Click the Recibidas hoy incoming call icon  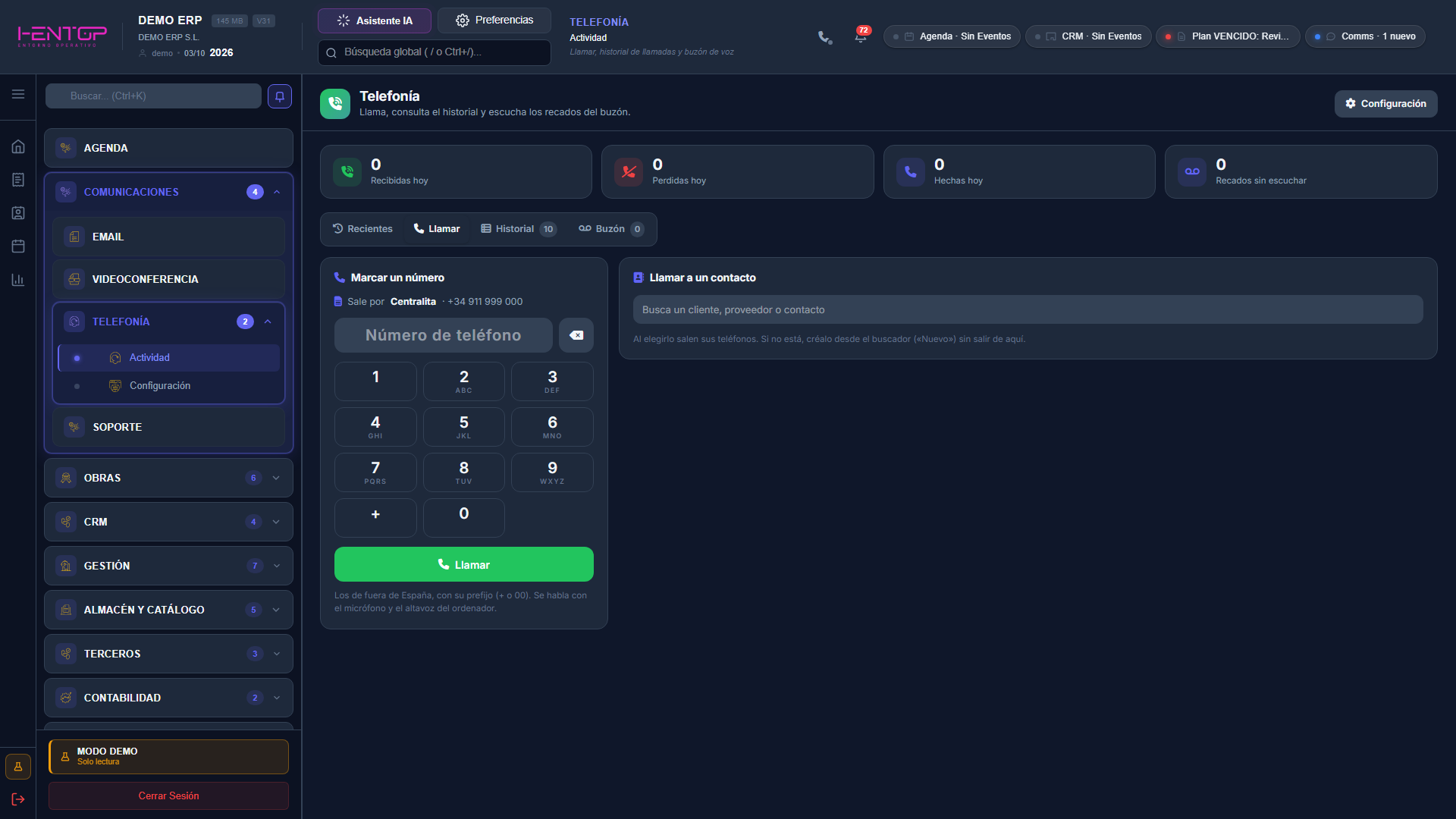pos(347,172)
